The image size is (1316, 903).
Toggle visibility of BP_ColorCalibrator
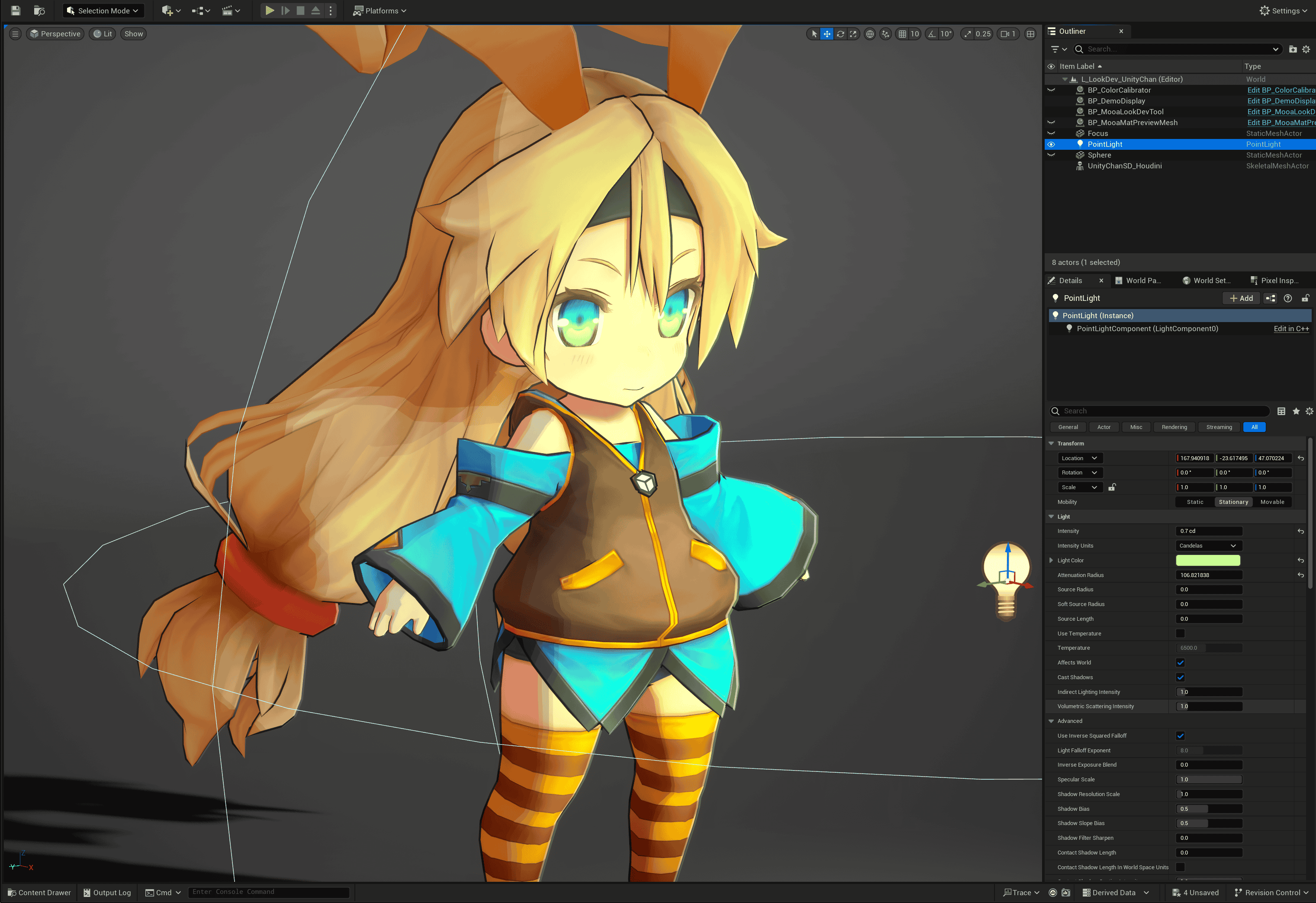(1051, 90)
